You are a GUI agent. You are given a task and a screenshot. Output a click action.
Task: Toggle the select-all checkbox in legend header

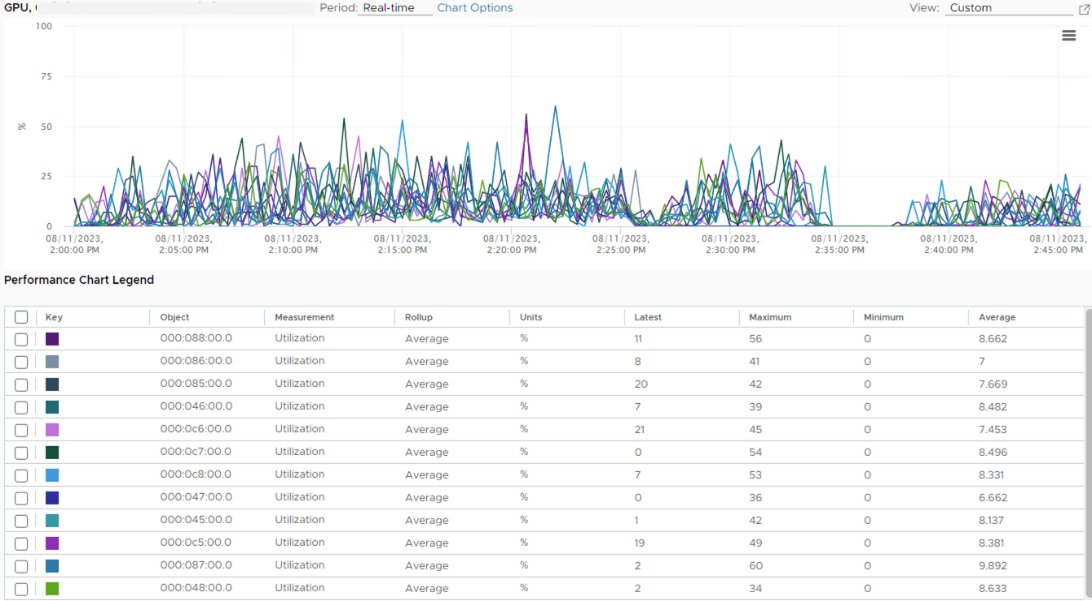point(22,317)
